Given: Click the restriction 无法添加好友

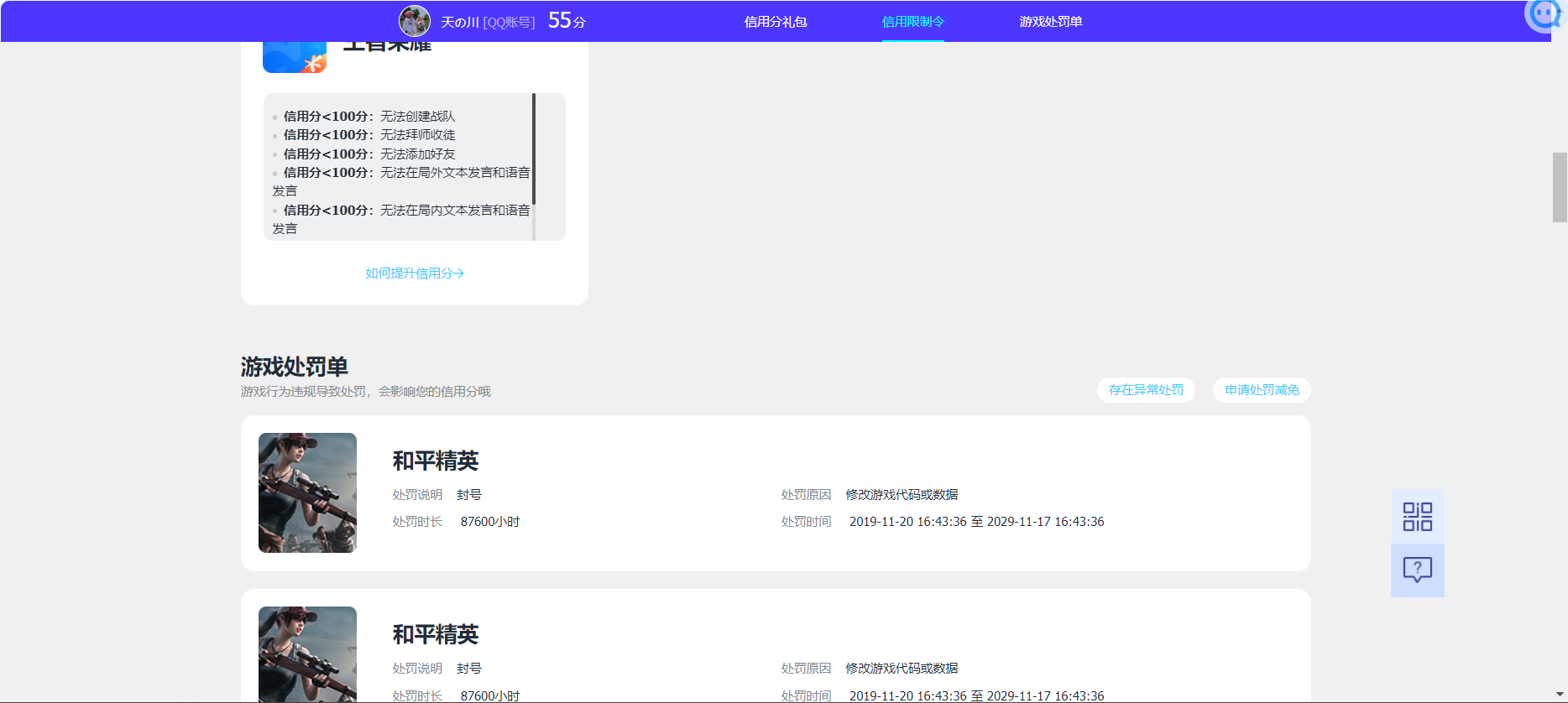Looking at the screenshot, I should pyautogui.click(x=418, y=154).
